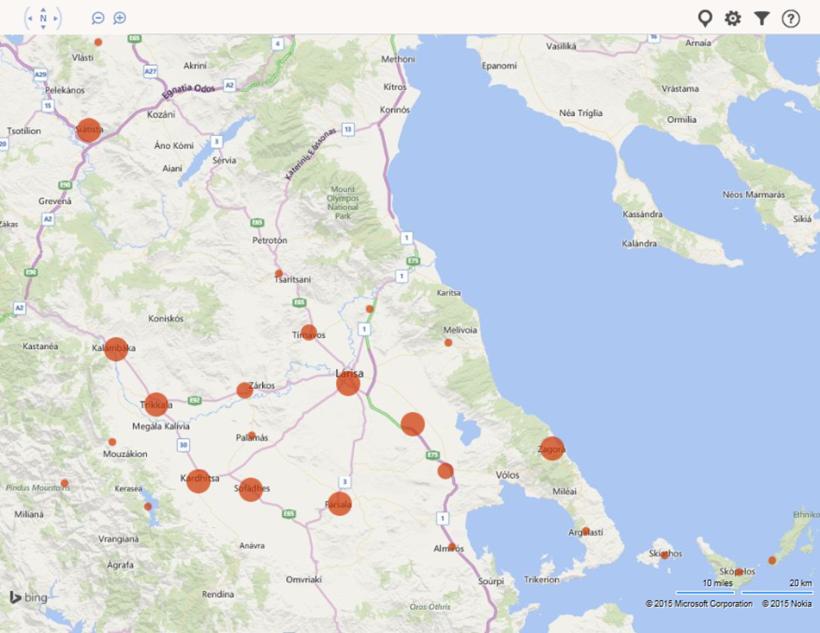Select the Trikkala data bubble
The height and width of the screenshot is (633, 820).
click(156, 404)
